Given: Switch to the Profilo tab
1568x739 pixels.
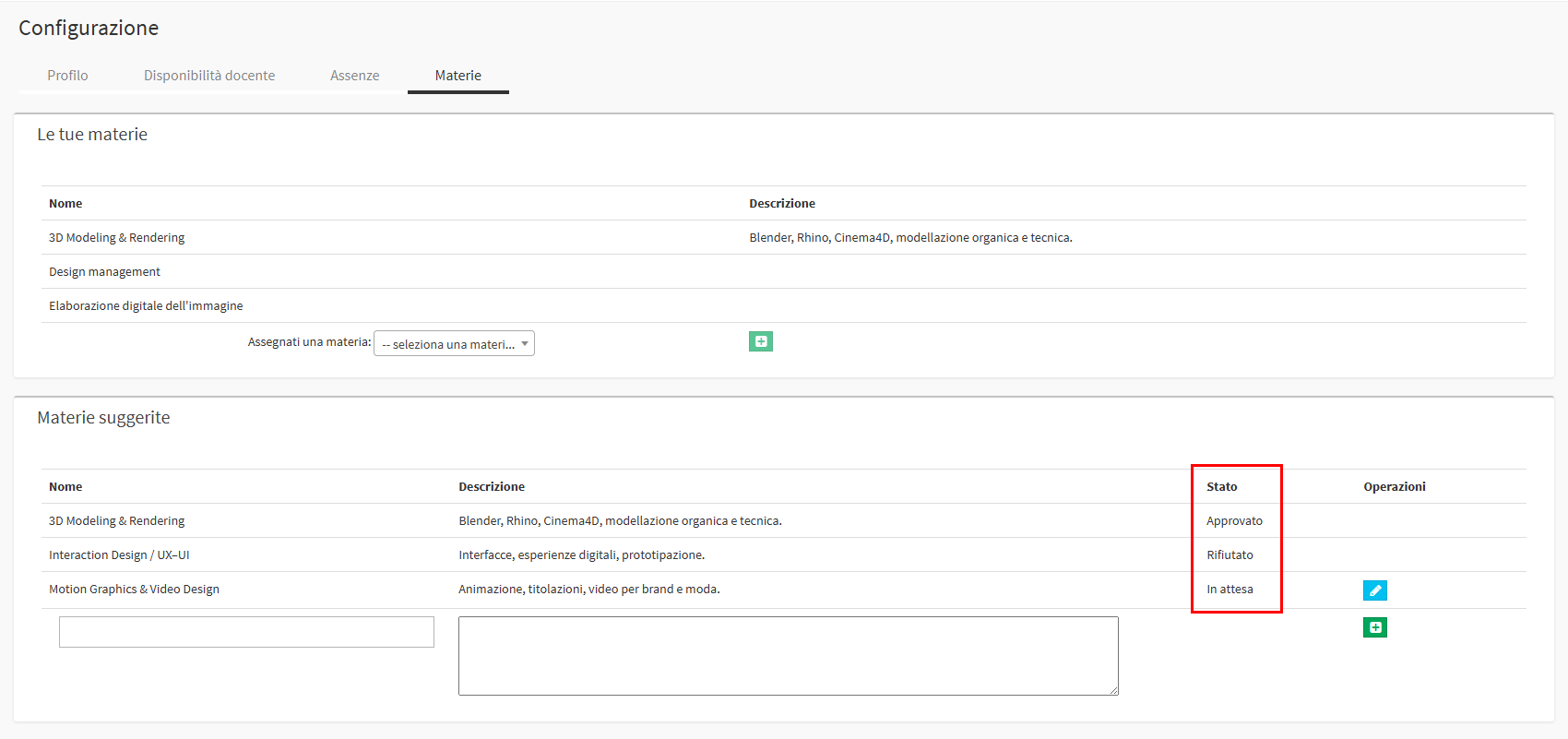Looking at the screenshot, I should pos(67,76).
